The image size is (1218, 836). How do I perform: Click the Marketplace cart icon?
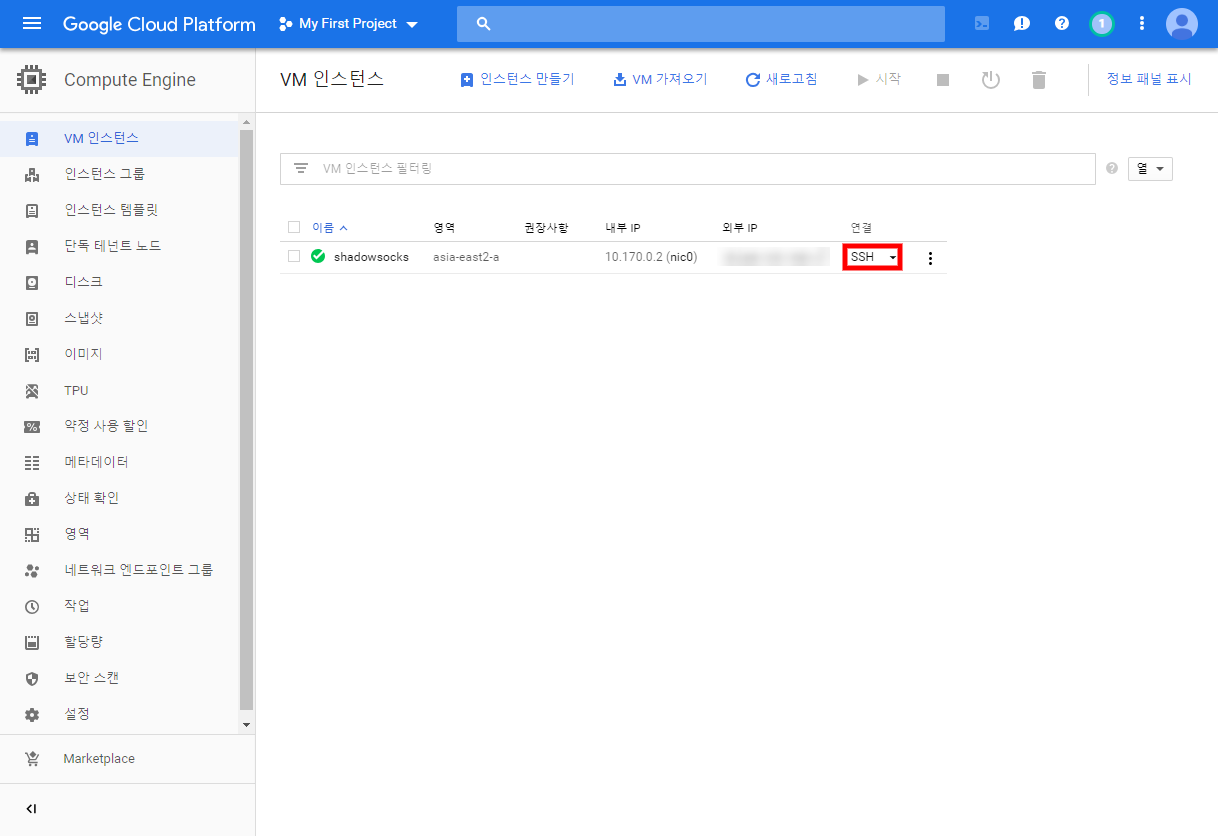click(32, 759)
